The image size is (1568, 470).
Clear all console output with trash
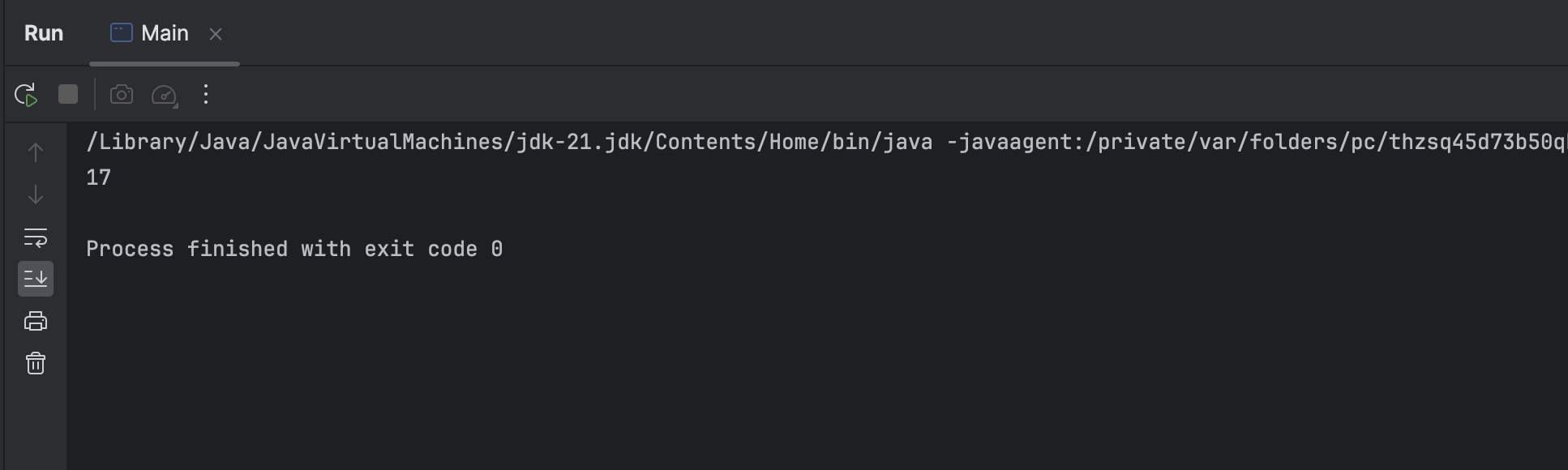36,363
